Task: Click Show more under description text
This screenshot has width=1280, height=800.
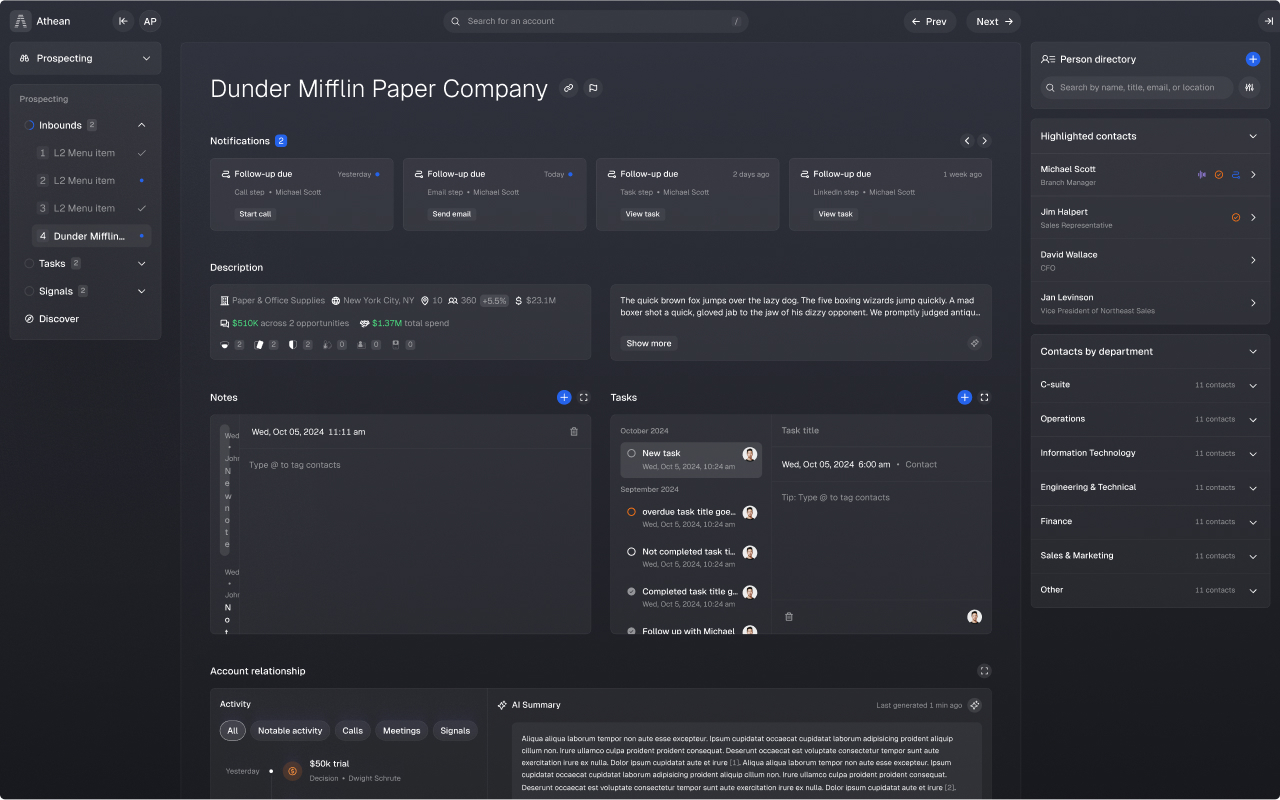Action: [648, 343]
